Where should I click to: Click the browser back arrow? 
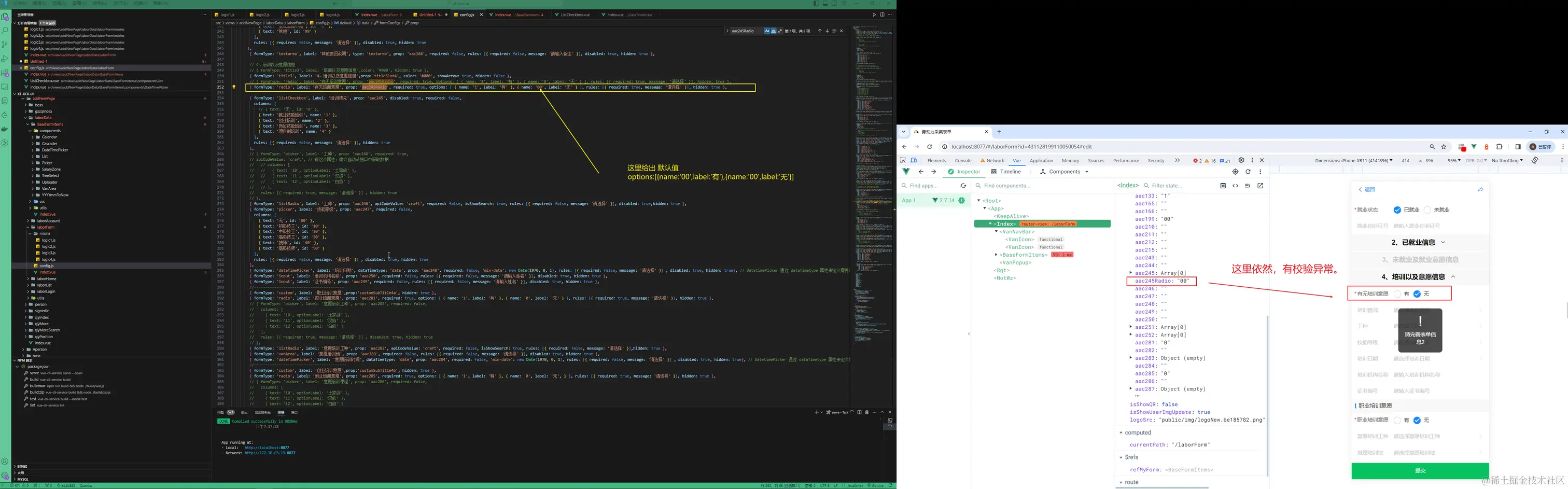point(904,147)
